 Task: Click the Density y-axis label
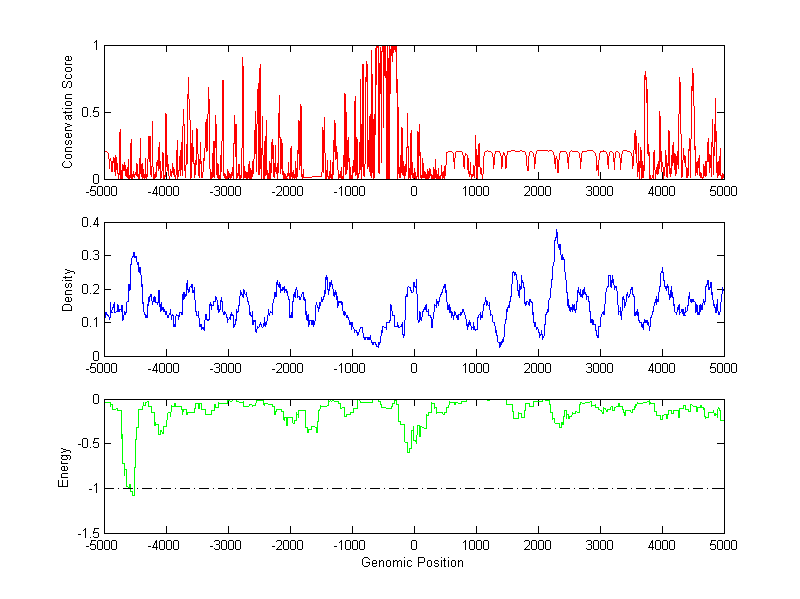point(68,289)
